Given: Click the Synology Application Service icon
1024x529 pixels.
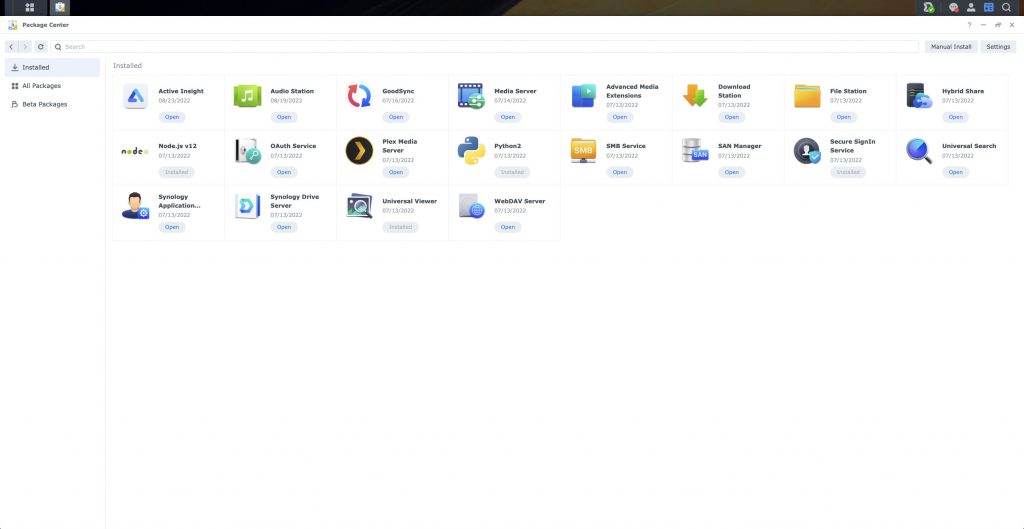Looking at the screenshot, I should pyautogui.click(x=135, y=206).
